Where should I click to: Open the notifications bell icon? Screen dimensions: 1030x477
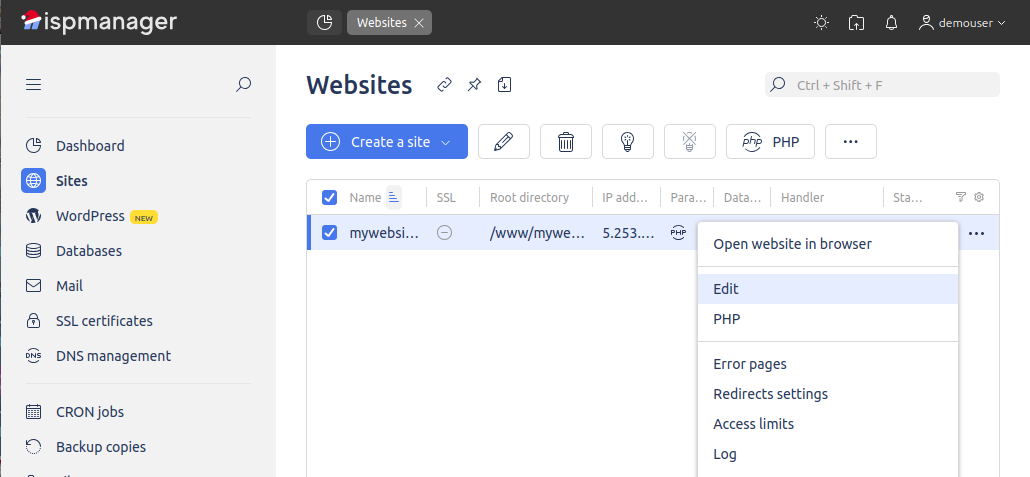891,23
